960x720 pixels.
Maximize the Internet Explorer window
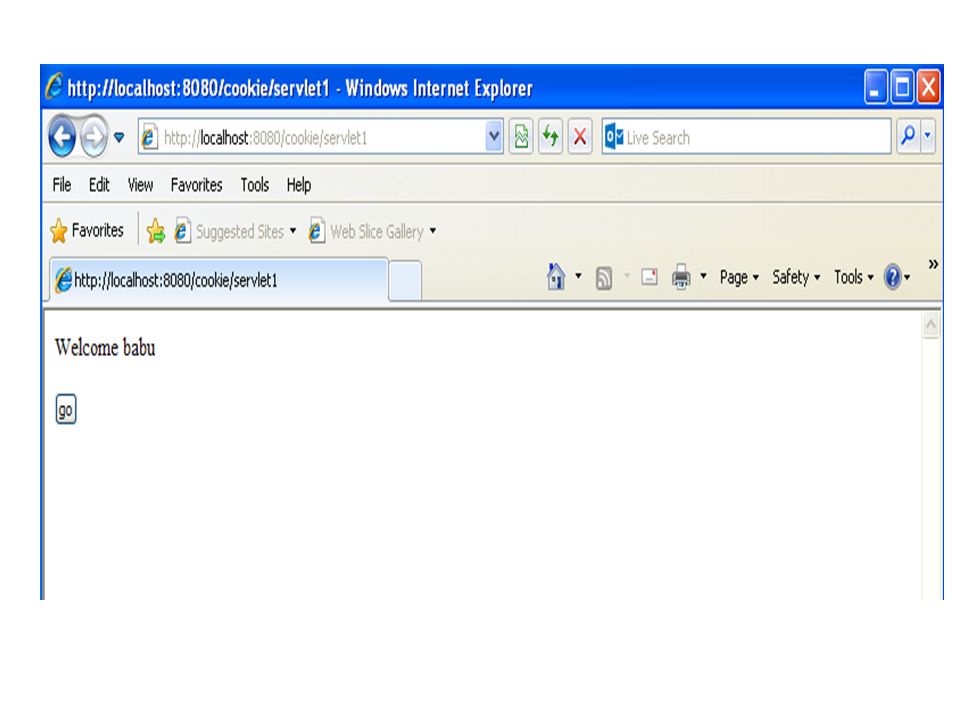coord(902,87)
